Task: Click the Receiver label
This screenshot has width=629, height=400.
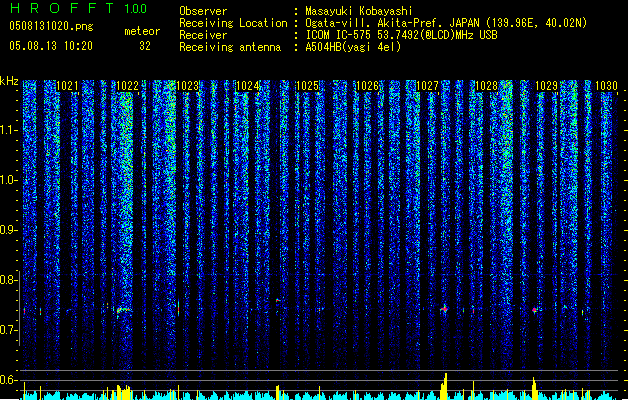Action: [203, 35]
